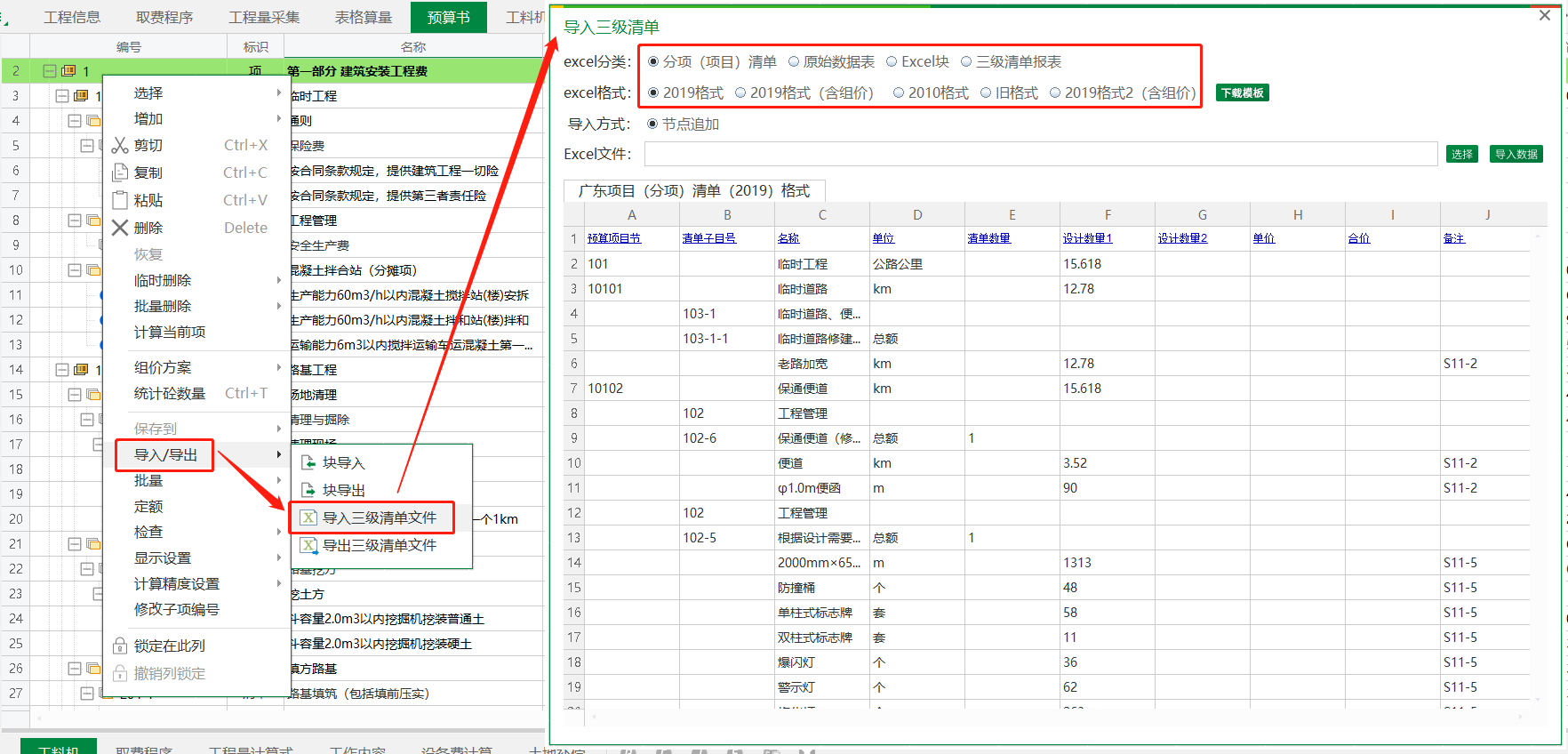1568x754 pixels.
Task: Switch to 取费程序 top tab
Action: pos(164,17)
